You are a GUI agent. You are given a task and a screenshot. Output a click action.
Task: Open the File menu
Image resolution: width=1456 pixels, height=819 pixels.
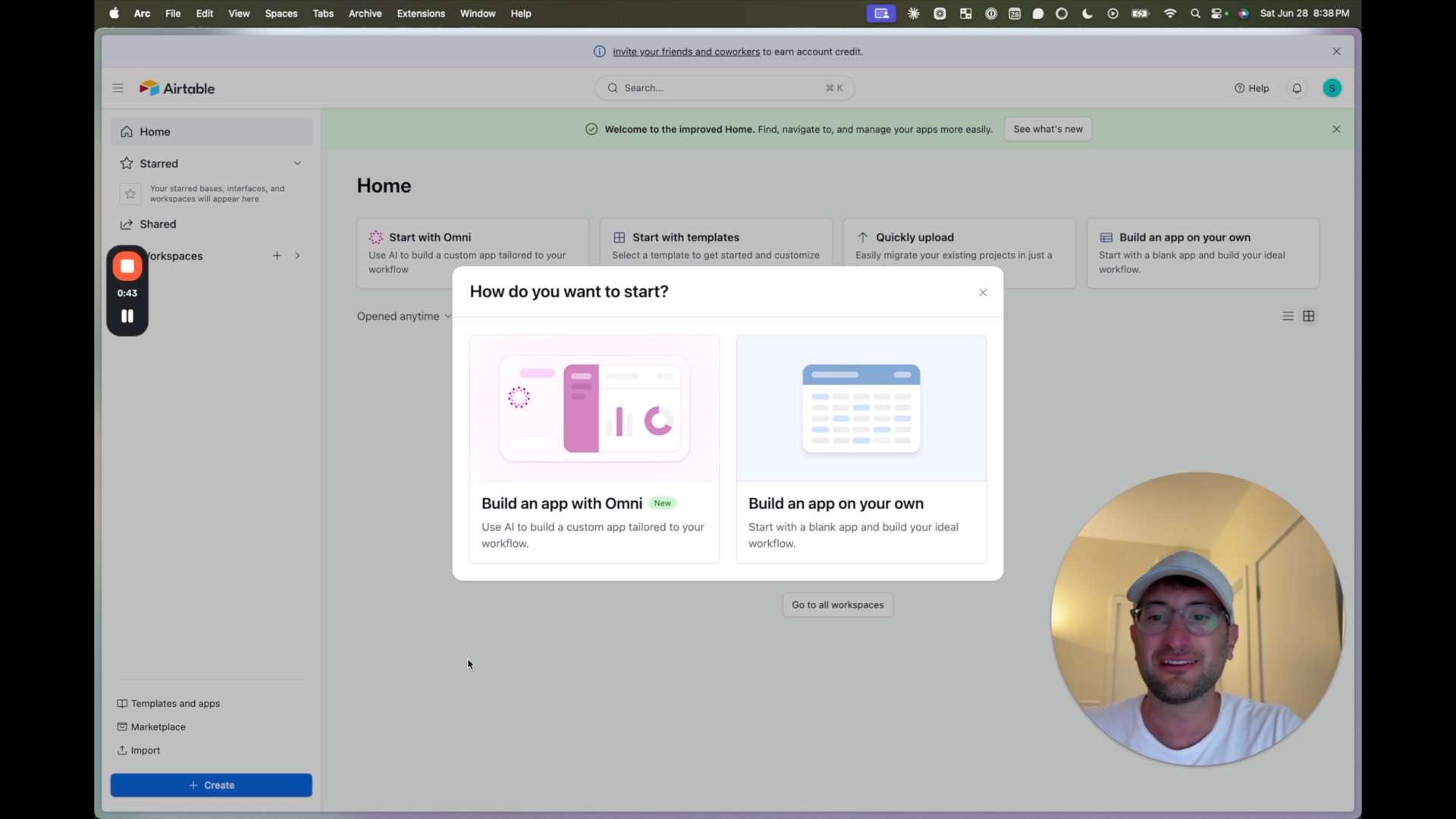coord(173,14)
